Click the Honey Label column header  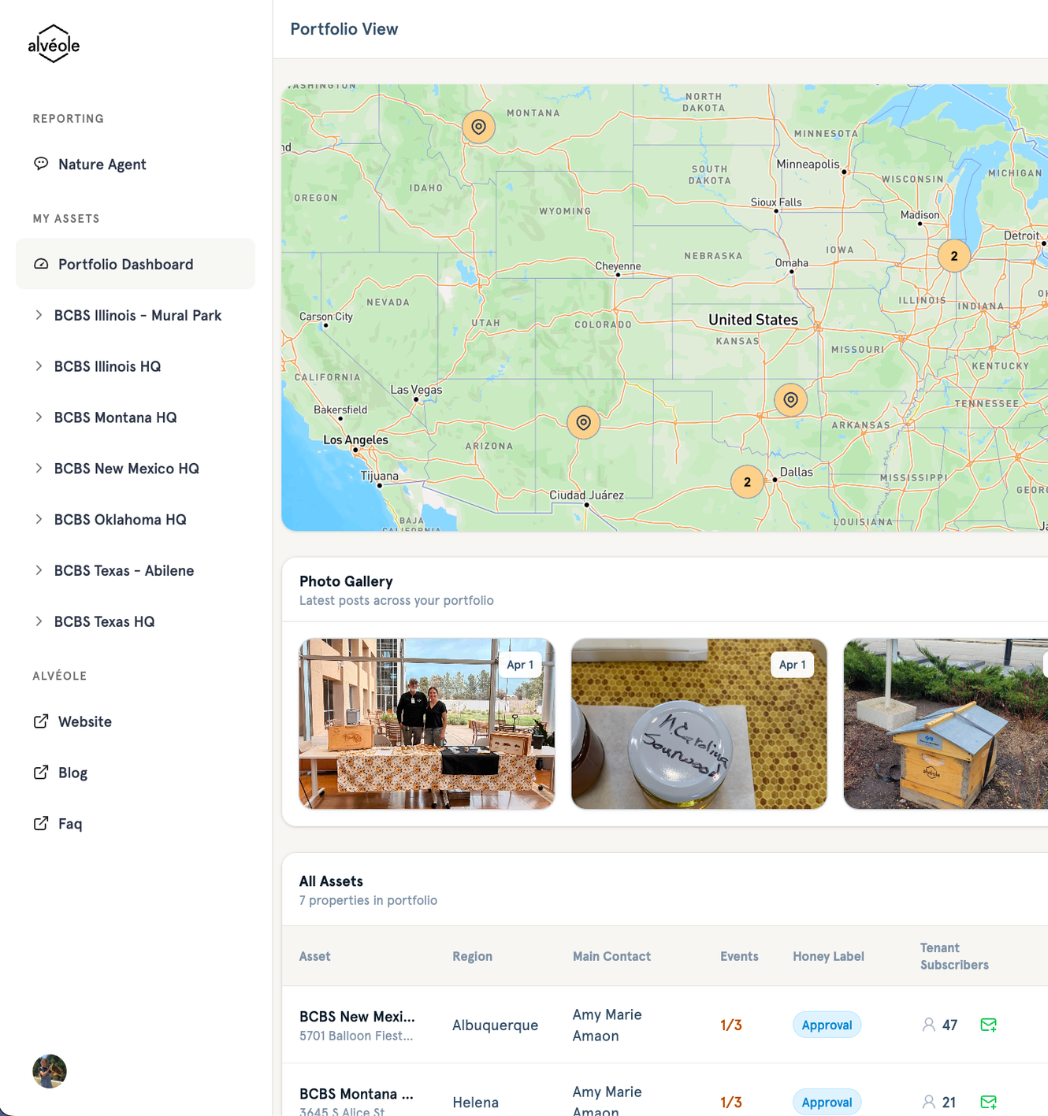(828, 957)
